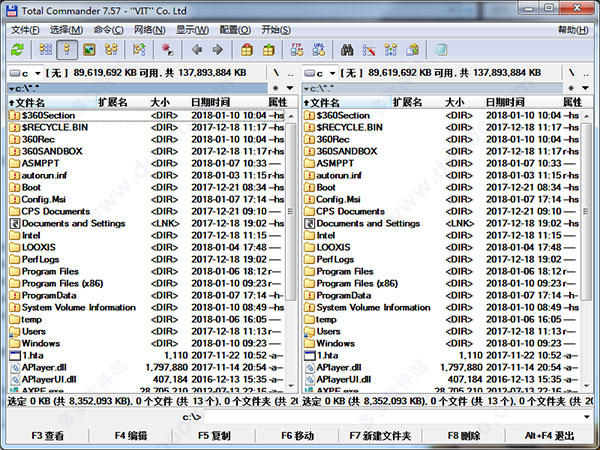This screenshot has width=600, height=450.
Task: Sort left panel by 大小 column header
Action: 160,102
